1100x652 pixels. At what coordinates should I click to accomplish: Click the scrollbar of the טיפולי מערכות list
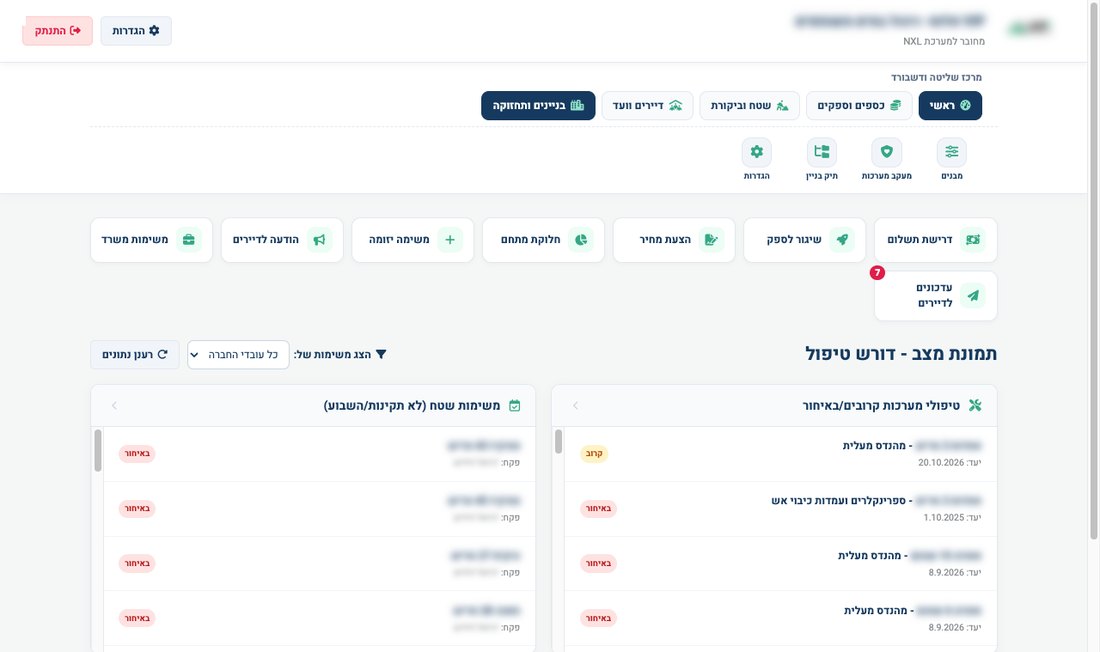coord(558,441)
